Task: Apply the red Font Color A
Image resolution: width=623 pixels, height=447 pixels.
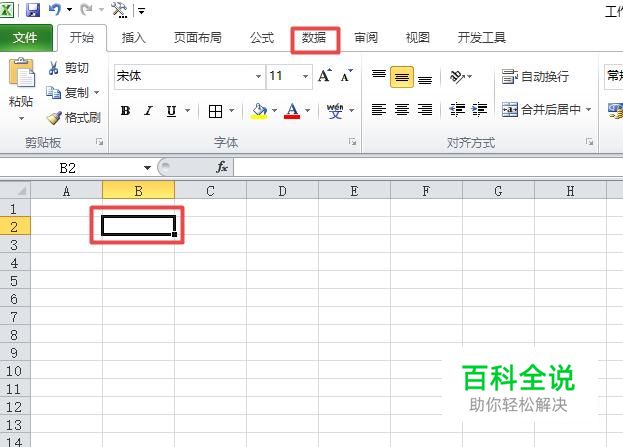Action: (x=292, y=110)
